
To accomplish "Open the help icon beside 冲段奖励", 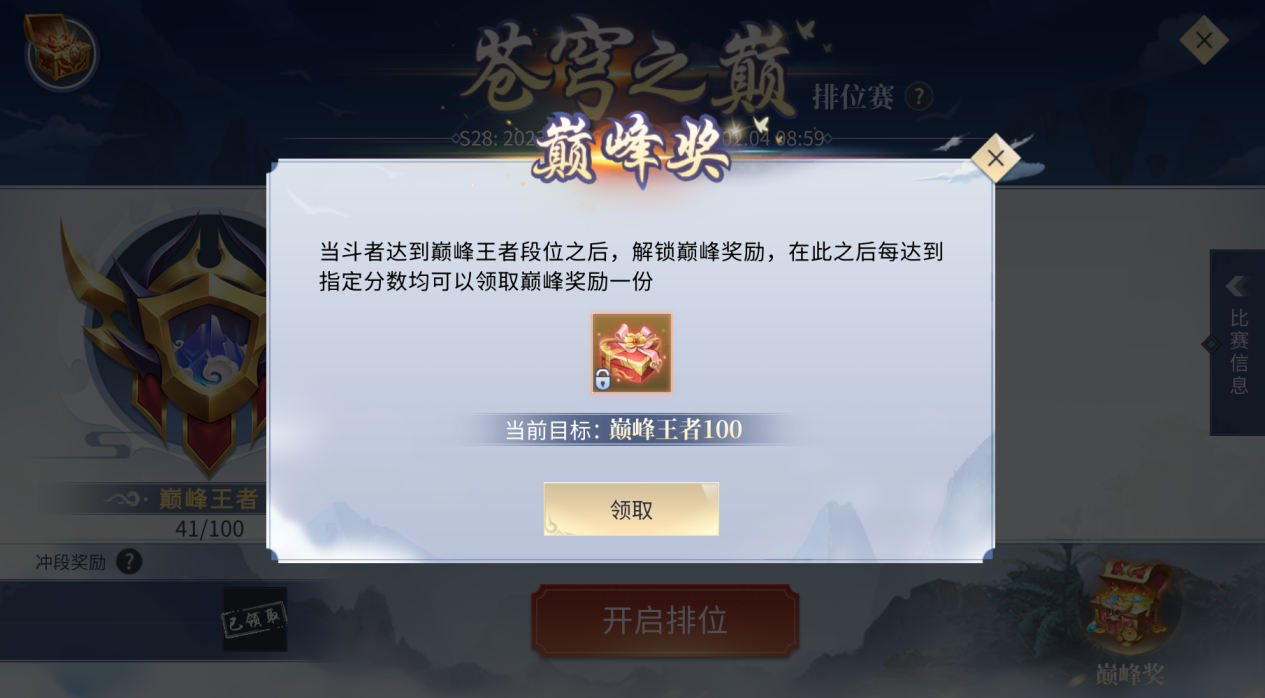I will [x=129, y=562].
